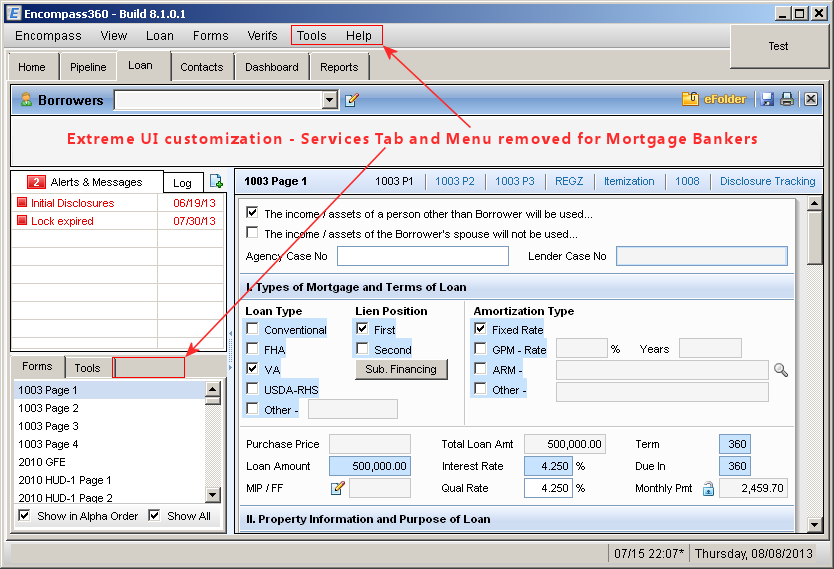Check the Conventional loan type

(252, 329)
